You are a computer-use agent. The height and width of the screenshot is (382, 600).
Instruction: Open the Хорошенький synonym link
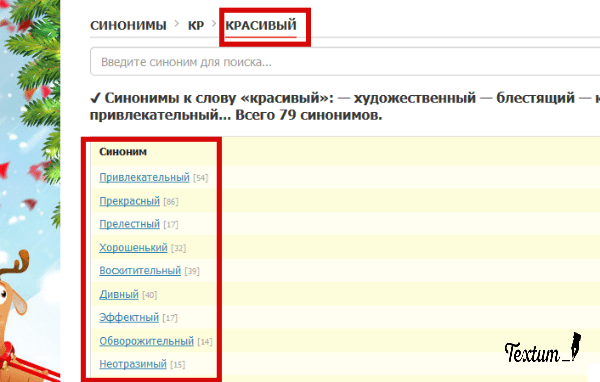(x=133, y=248)
